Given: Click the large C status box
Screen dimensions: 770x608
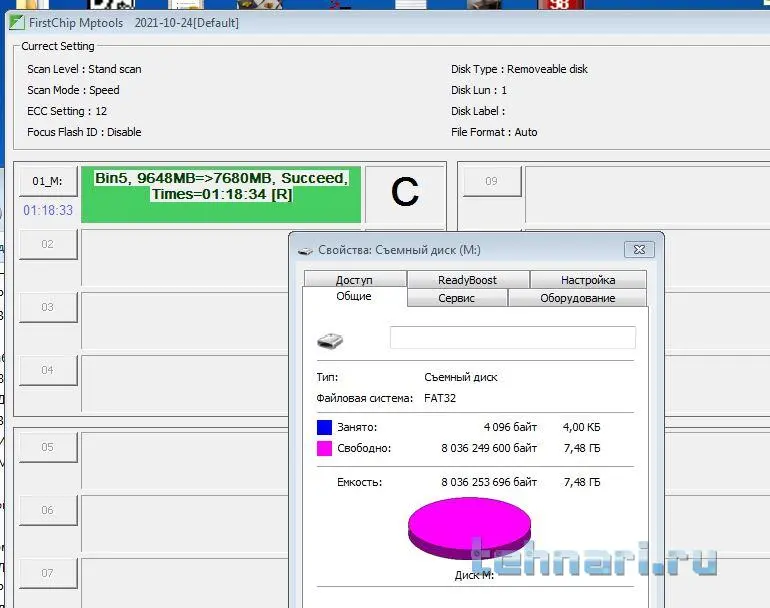Looking at the screenshot, I should click(x=405, y=193).
